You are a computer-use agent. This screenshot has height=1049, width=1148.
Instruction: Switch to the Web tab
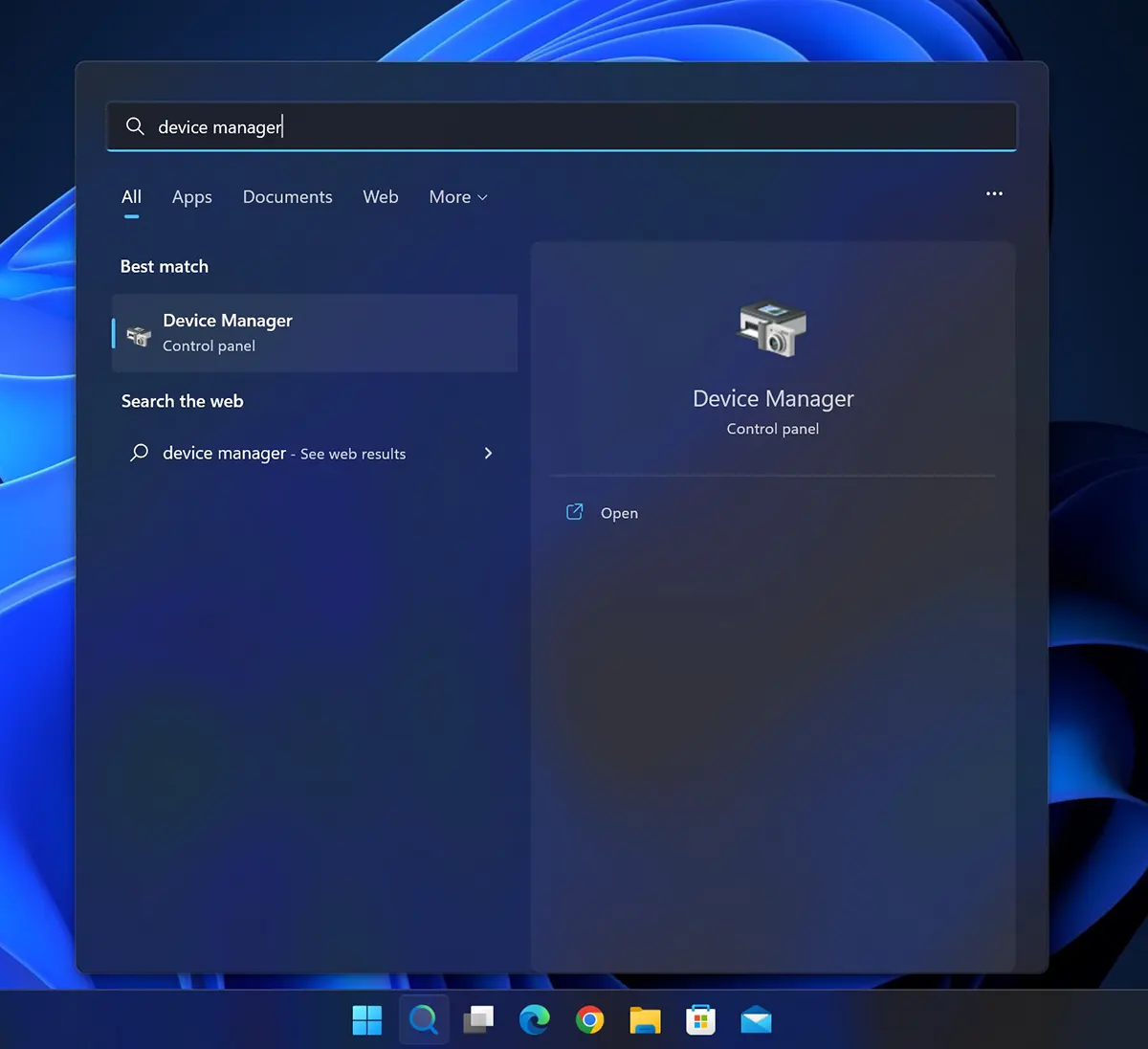coord(381,197)
